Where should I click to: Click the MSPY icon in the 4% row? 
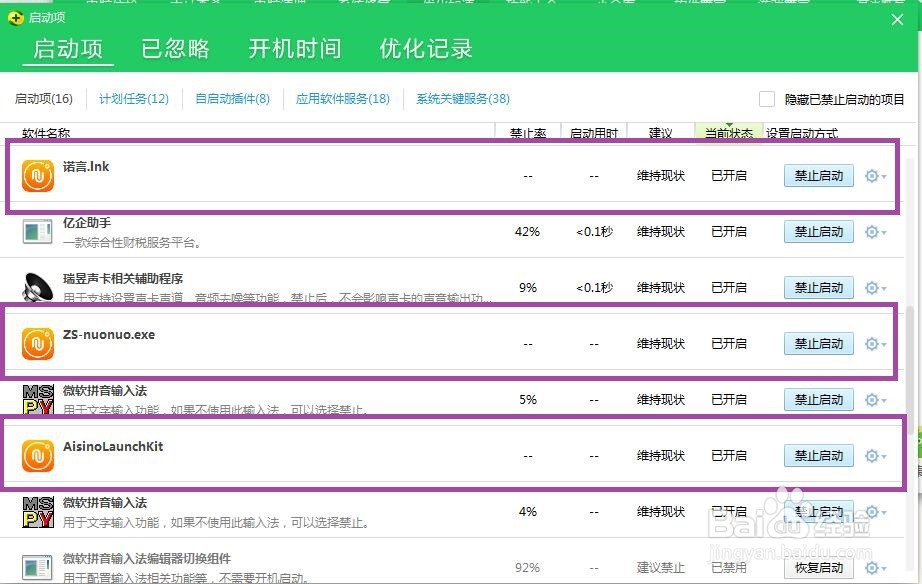(x=38, y=512)
